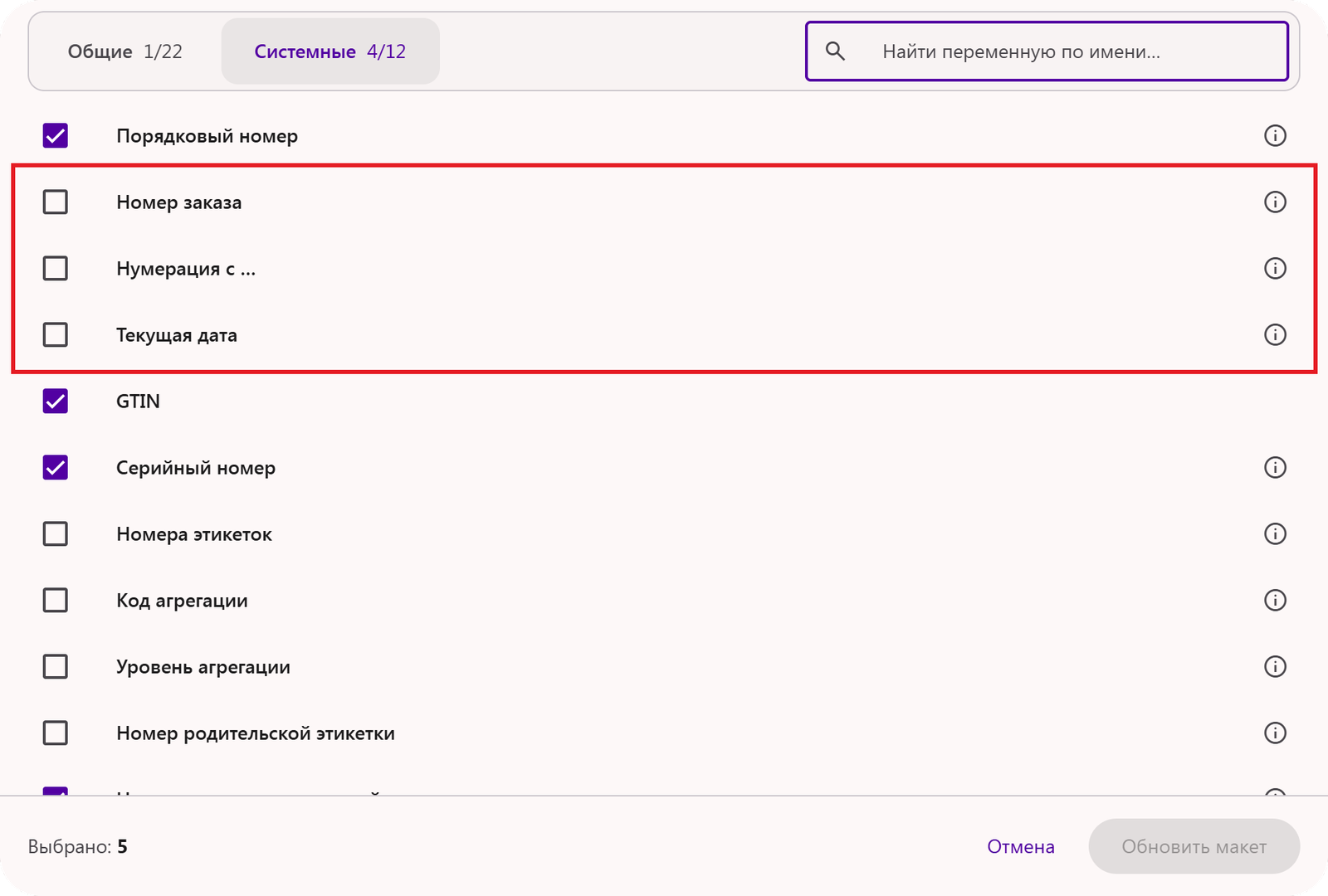Tick Уровень агрегации checkbox
1328x896 pixels.
point(56,666)
